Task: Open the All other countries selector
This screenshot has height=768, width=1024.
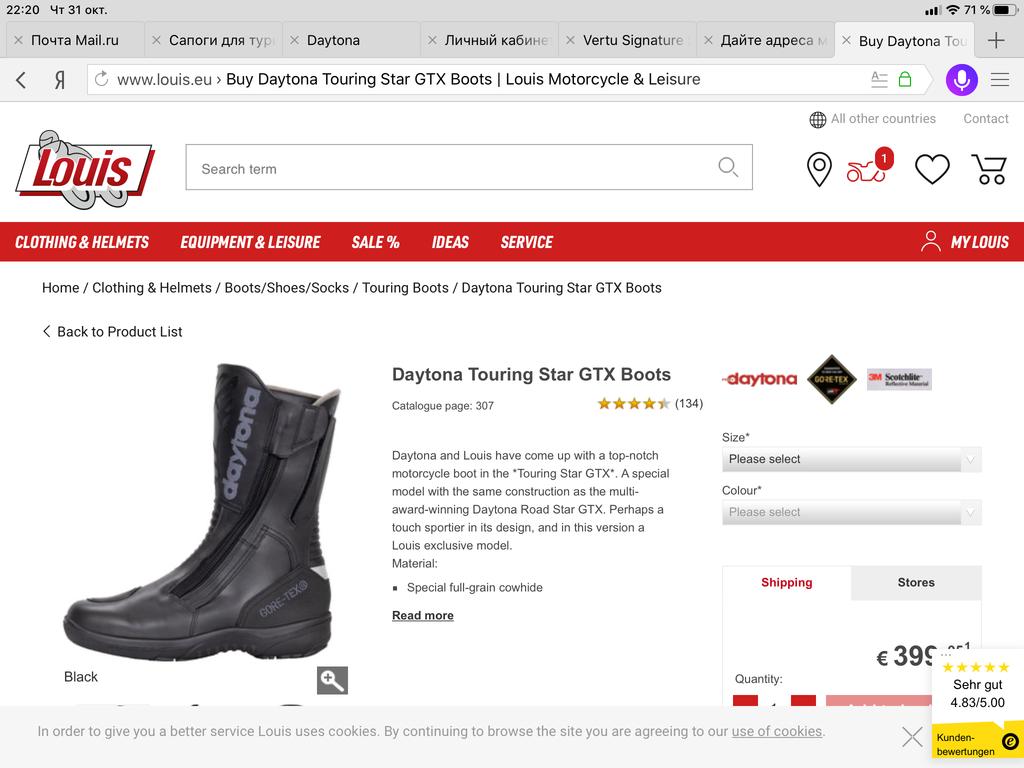Action: pyautogui.click(x=872, y=119)
